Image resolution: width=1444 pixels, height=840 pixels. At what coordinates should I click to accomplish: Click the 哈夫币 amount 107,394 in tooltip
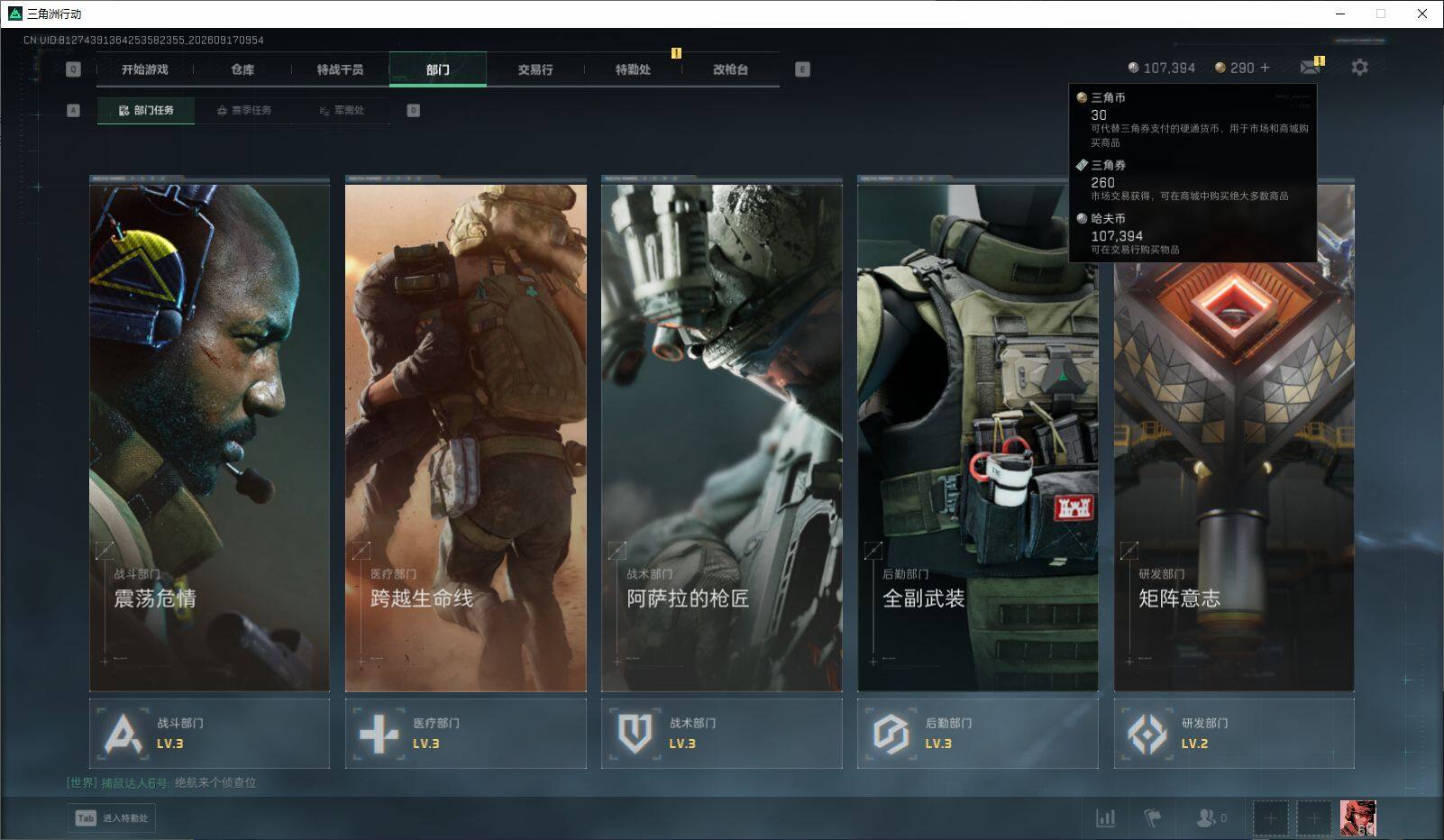(1117, 236)
